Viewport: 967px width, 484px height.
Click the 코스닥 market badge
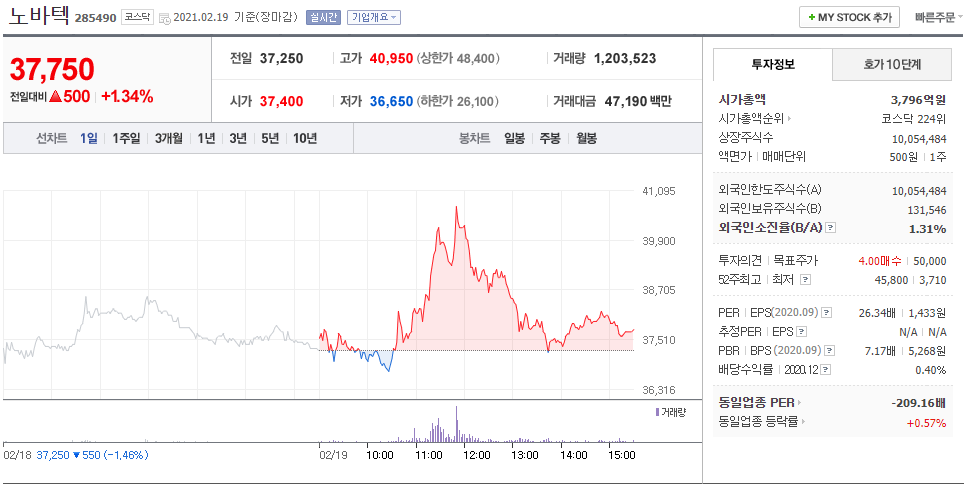[136, 17]
